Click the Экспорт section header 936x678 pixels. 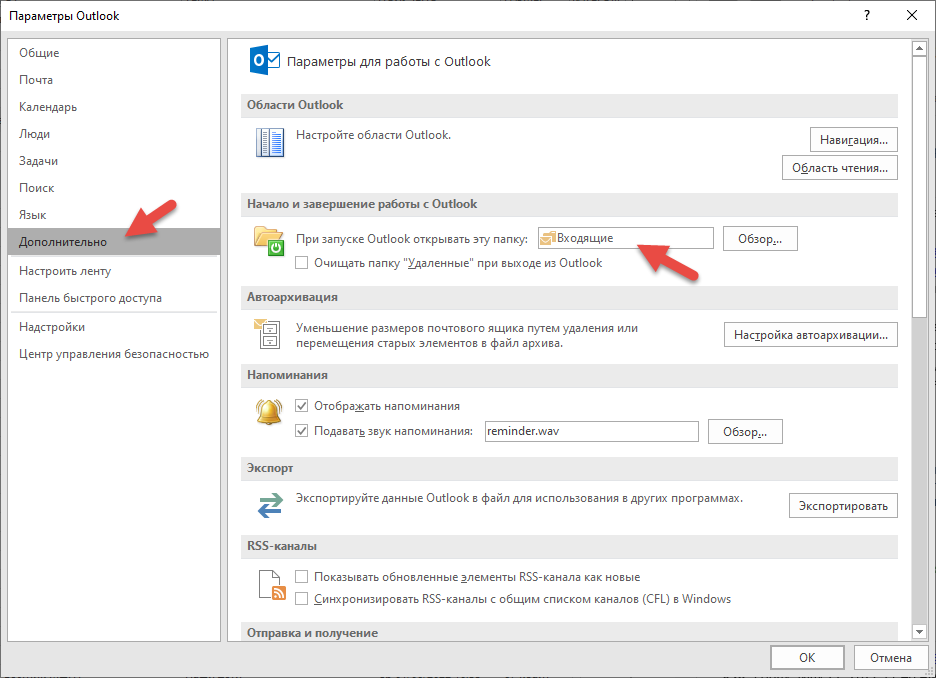569,469
